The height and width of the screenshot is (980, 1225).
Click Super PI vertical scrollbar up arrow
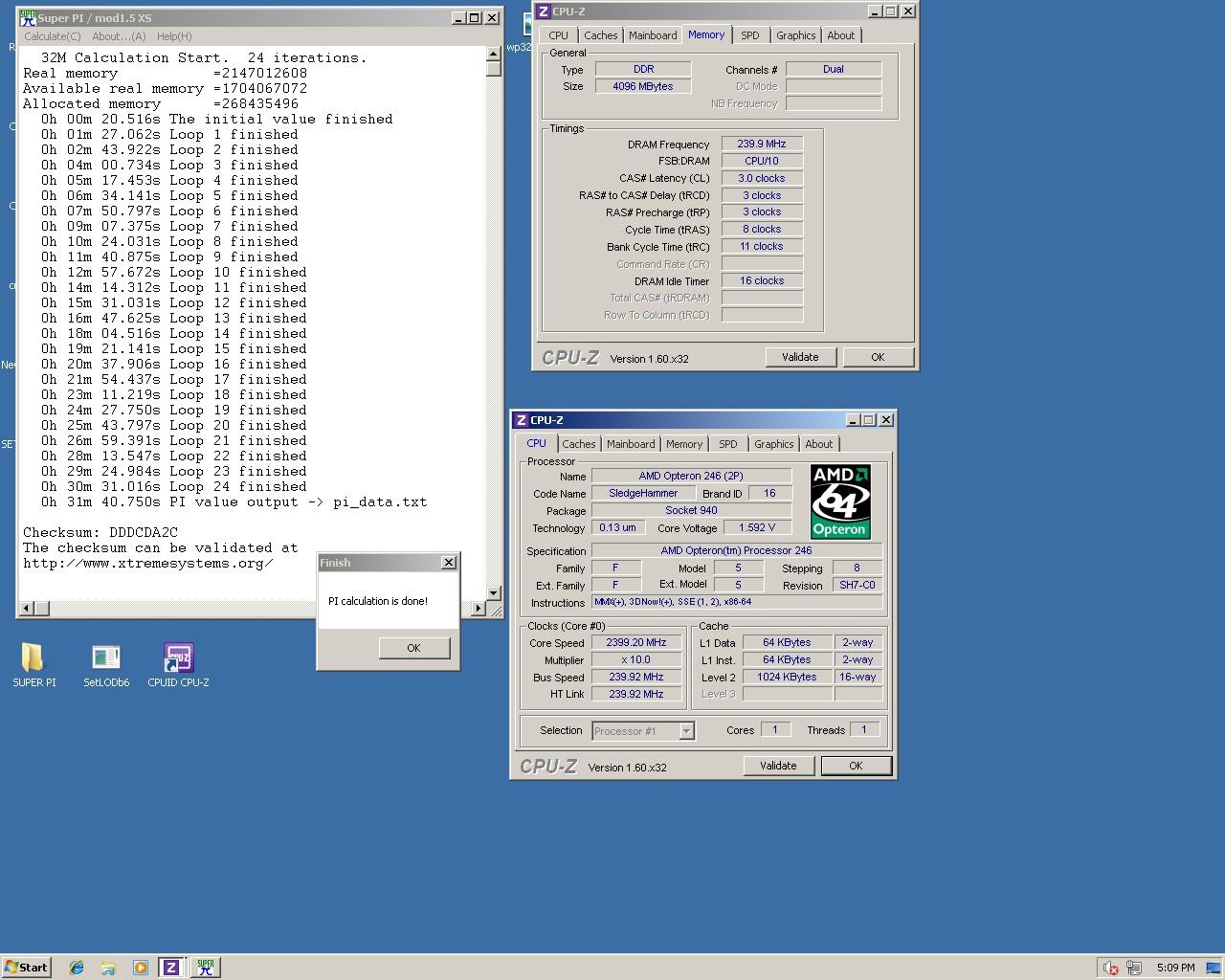click(494, 54)
